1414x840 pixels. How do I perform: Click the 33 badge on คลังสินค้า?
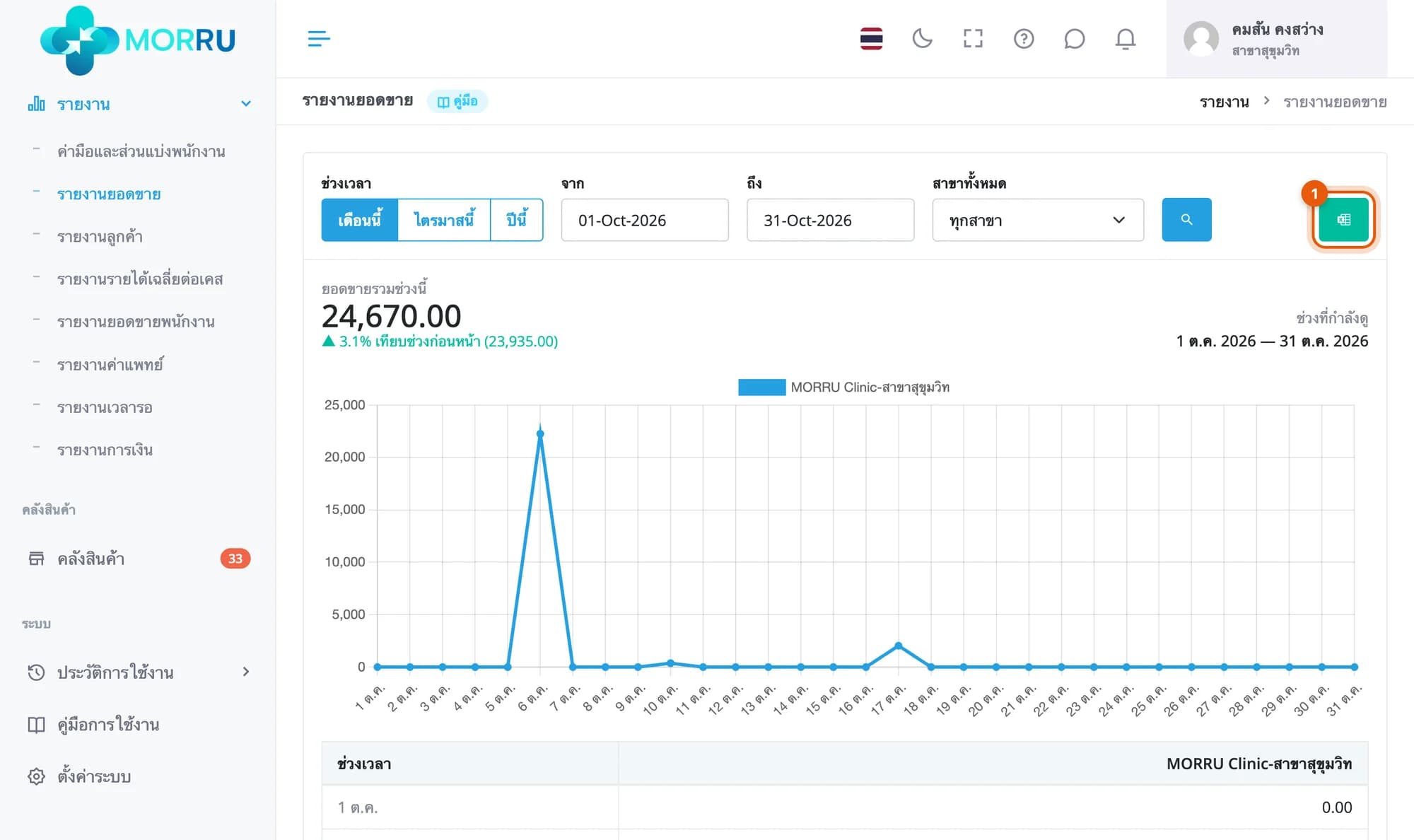point(235,559)
